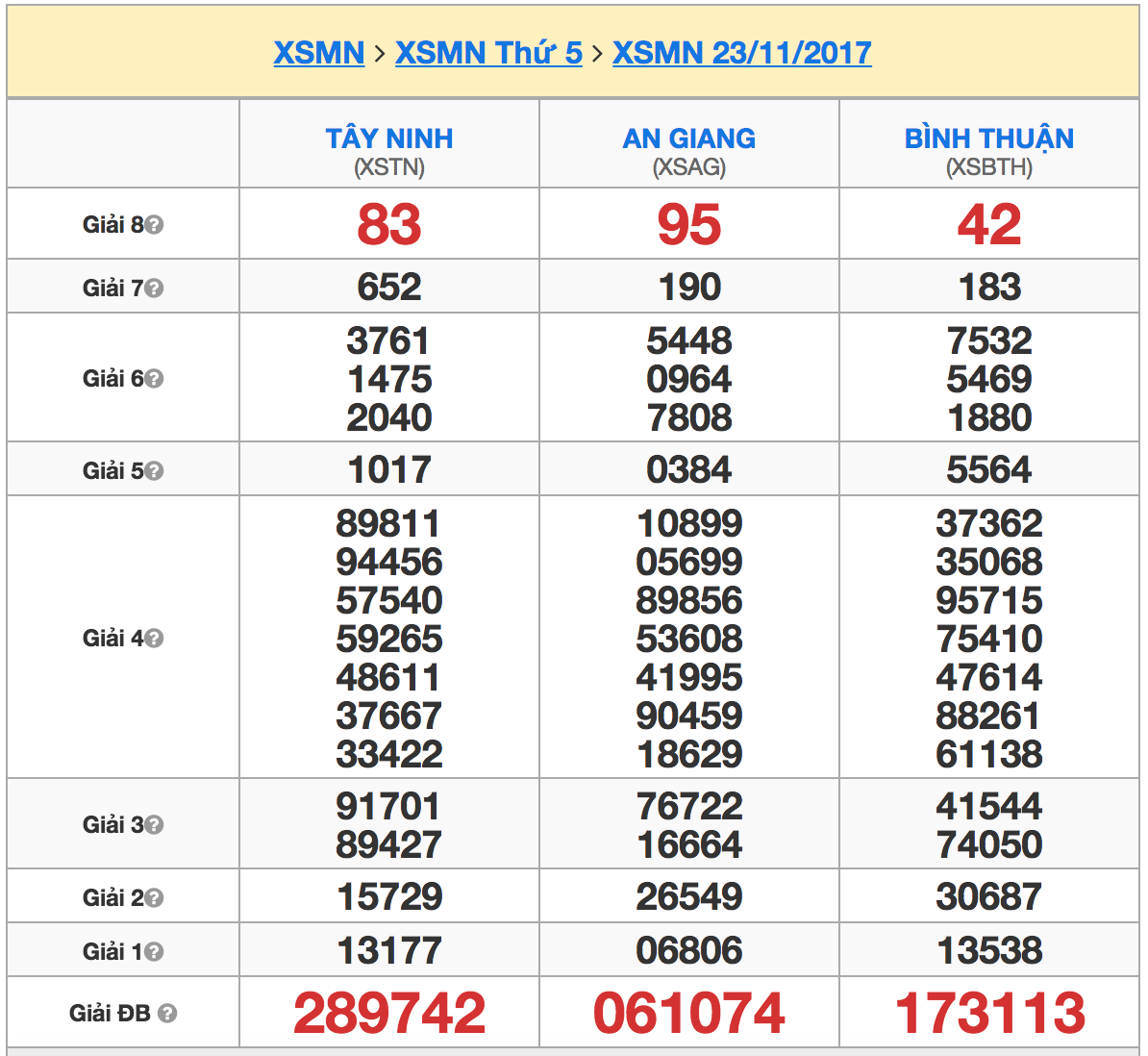Viewport: 1148px width, 1056px height.
Task: Select An Giang Giải 8 number 95
Action: tap(688, 225)
